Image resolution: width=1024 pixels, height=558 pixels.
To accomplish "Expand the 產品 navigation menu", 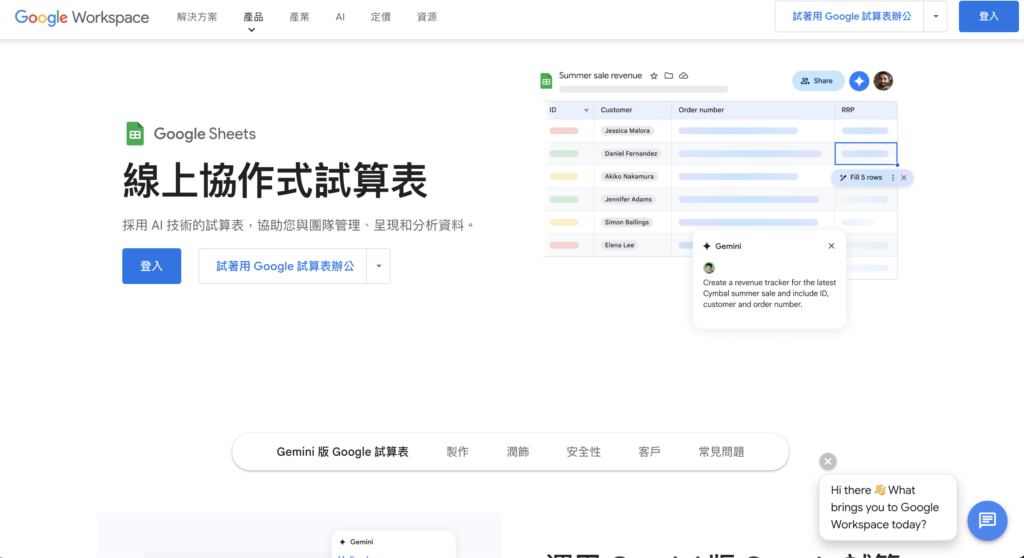I will pos(253,18).
